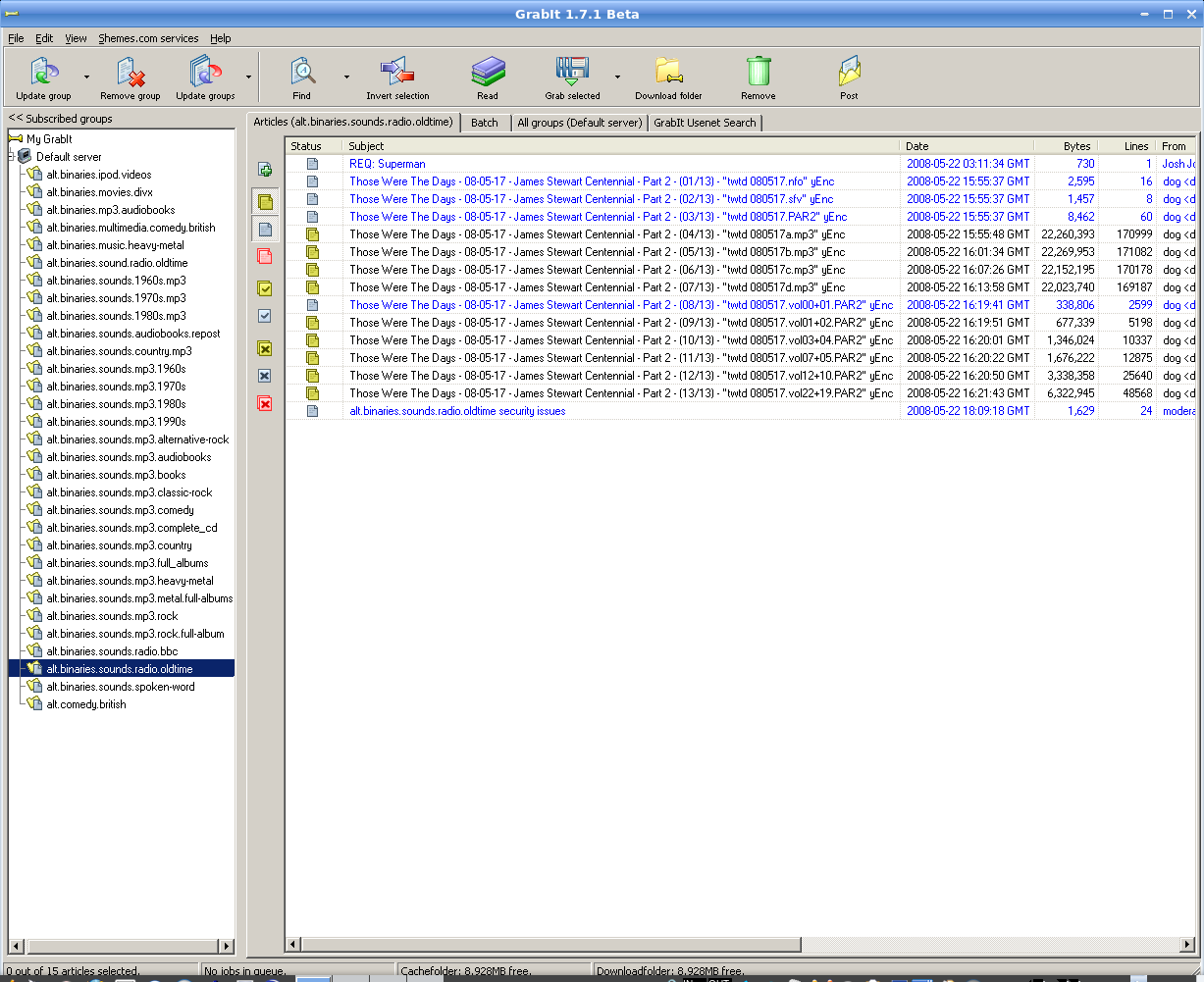Screen dimensions: 1204x982
Task: Click the red X icon in side toolbar
Action: [x=265, y=403]
